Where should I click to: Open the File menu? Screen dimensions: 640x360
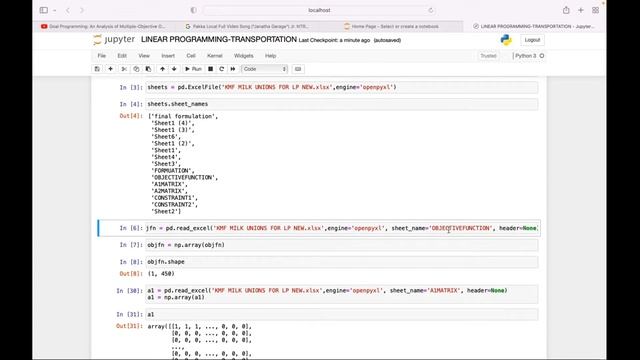tap(102, 56)
